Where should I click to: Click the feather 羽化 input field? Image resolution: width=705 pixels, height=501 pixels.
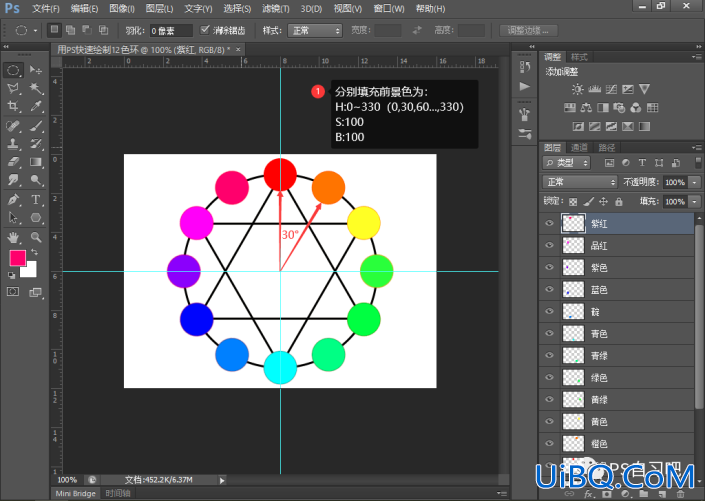[171, 31]
